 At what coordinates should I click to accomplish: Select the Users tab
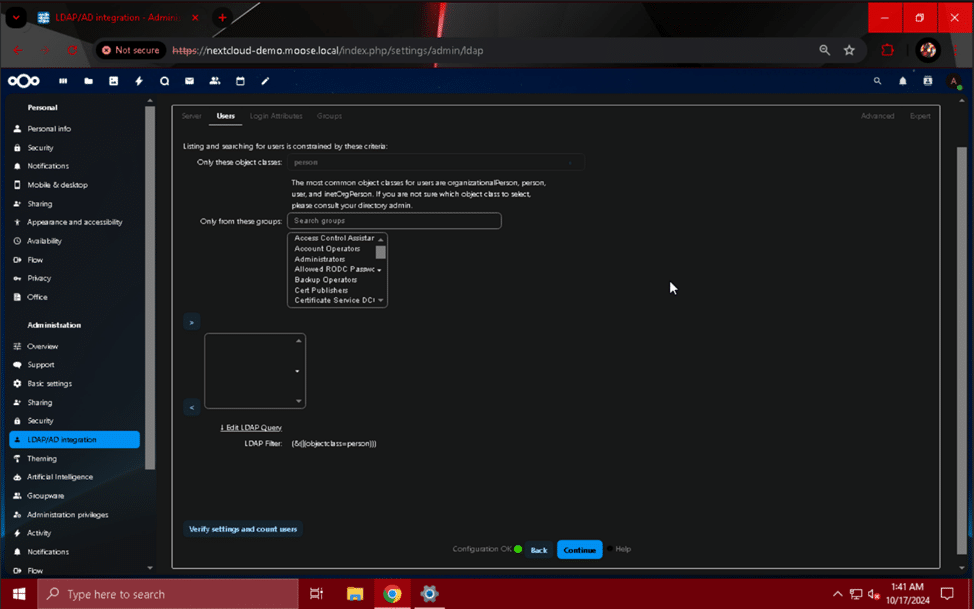coord(225,116)
